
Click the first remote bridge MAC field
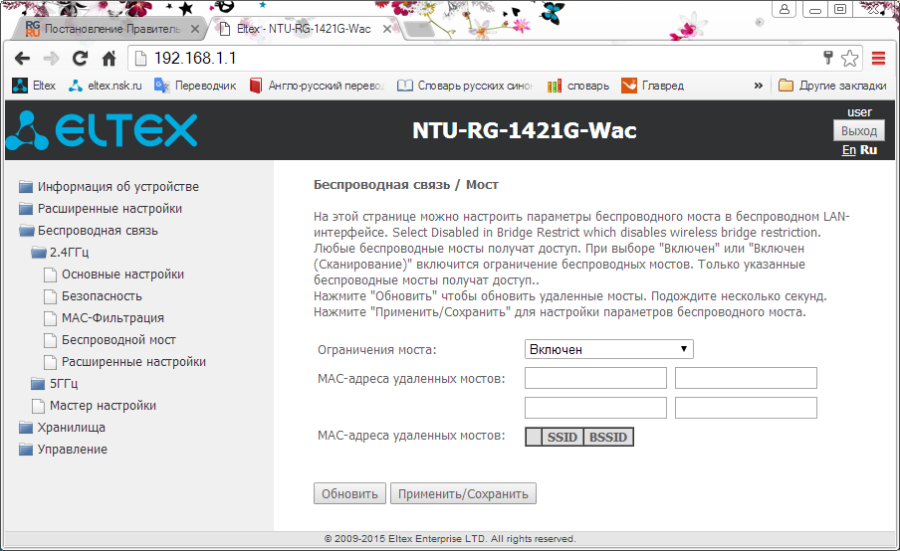596,378
